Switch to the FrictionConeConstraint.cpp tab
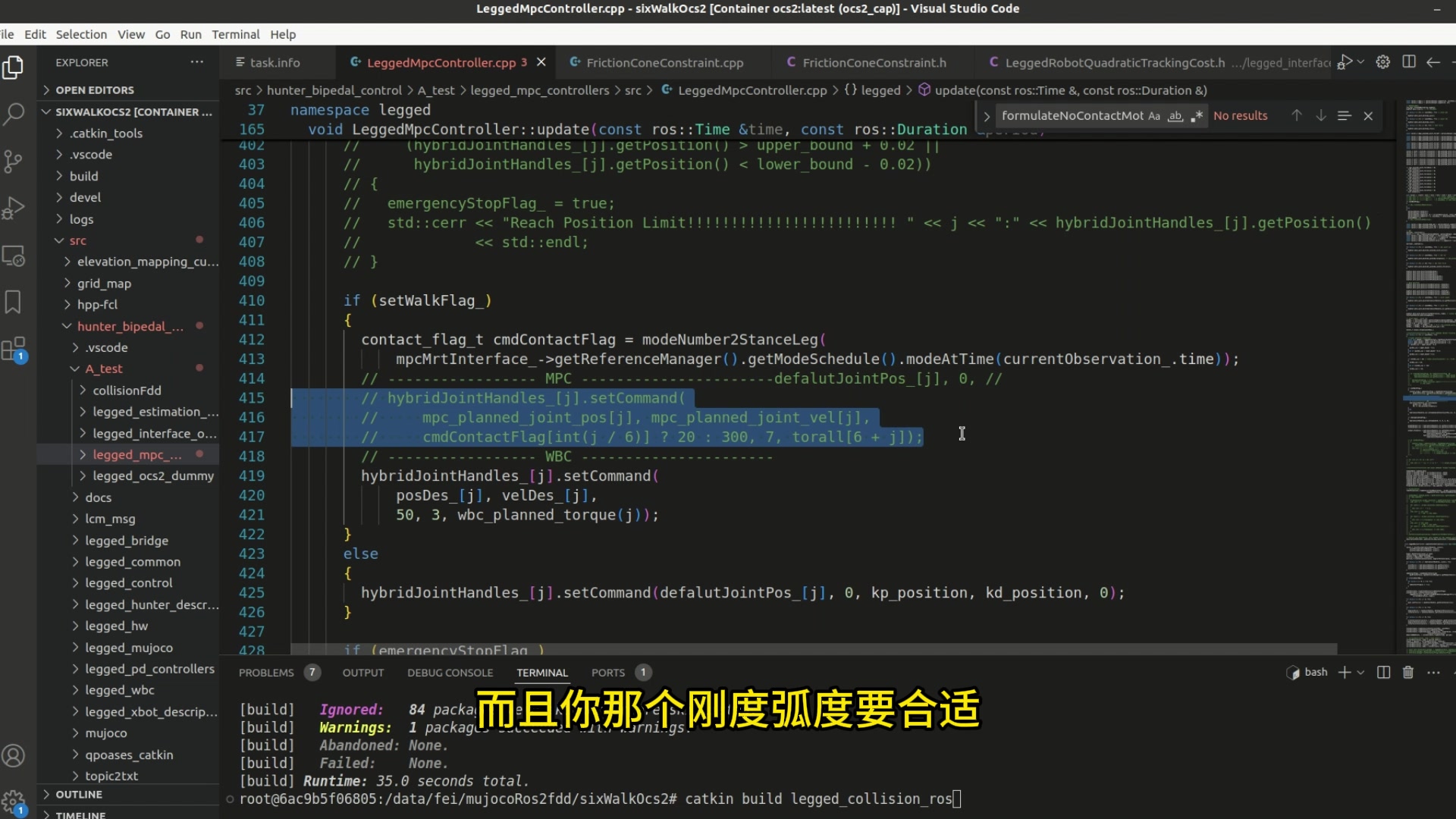 coord(664,62)
